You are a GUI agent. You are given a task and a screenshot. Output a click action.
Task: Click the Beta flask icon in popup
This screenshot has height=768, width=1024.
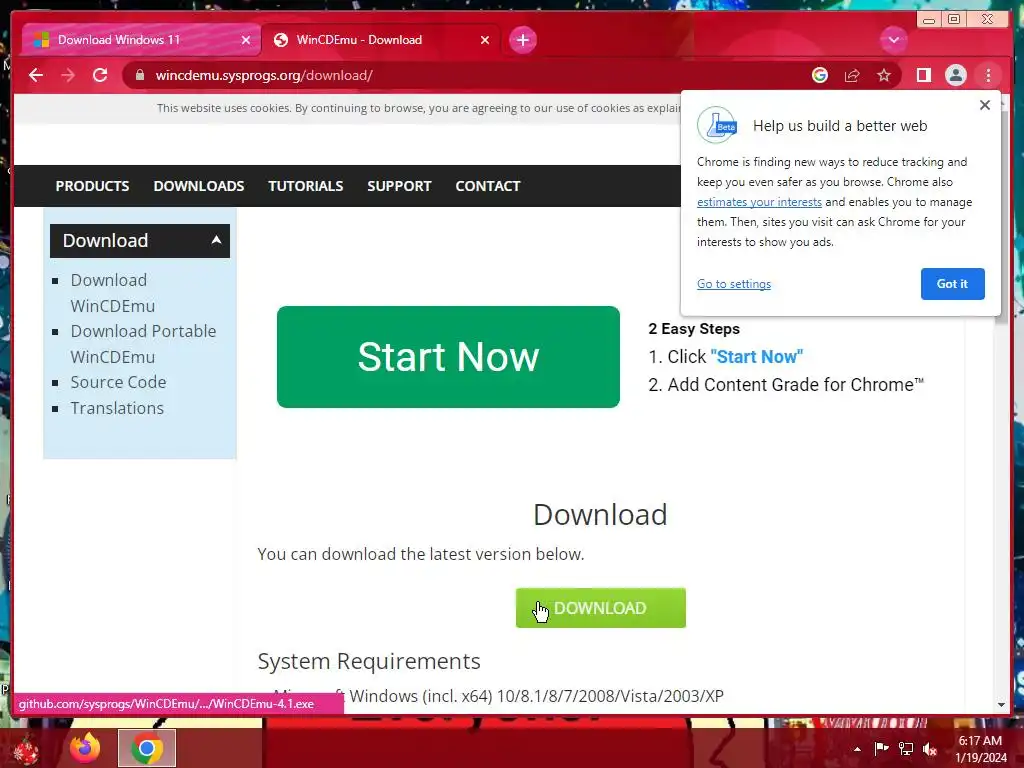tap(717, 125)
